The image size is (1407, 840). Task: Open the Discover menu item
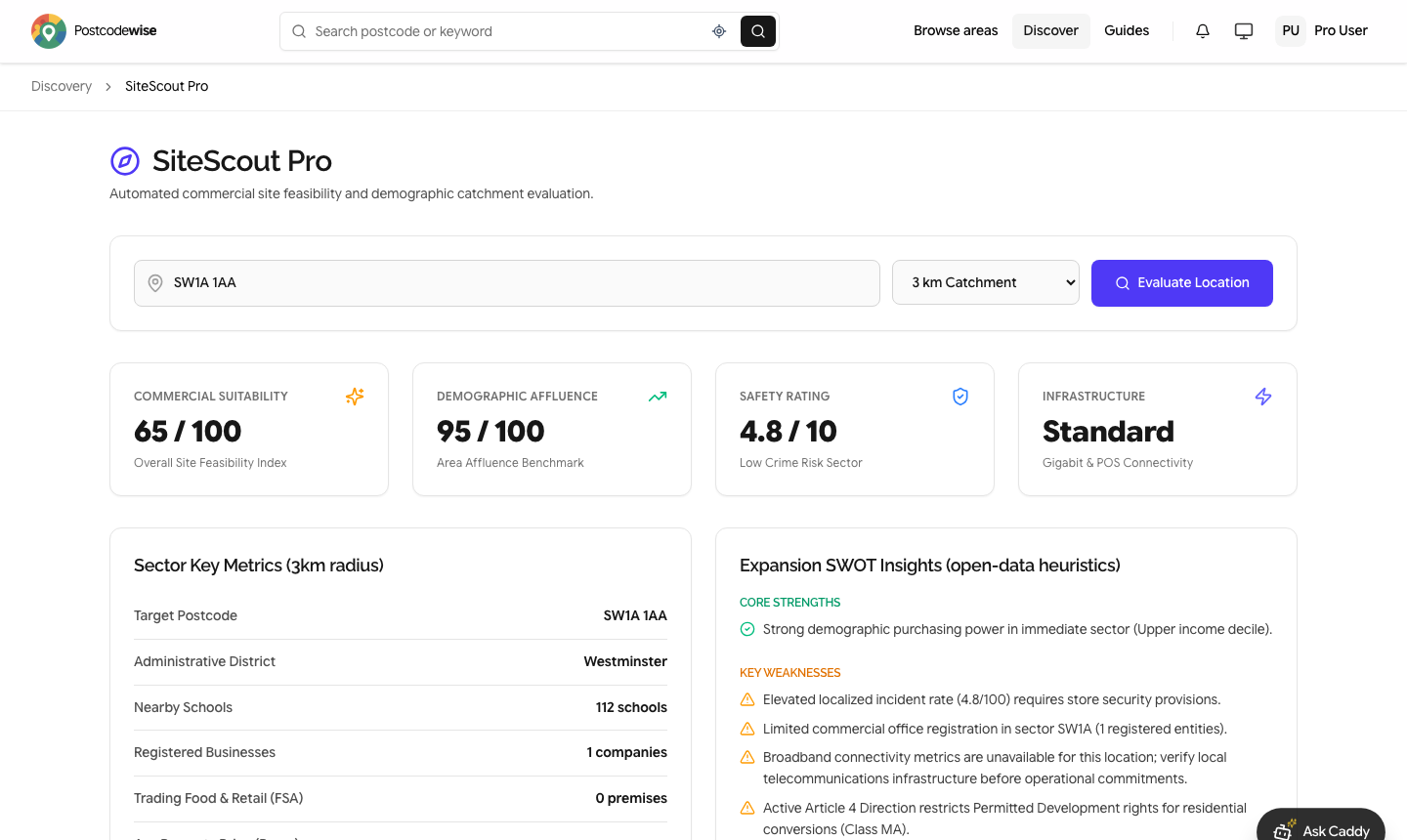click(x=1051, y=31)
